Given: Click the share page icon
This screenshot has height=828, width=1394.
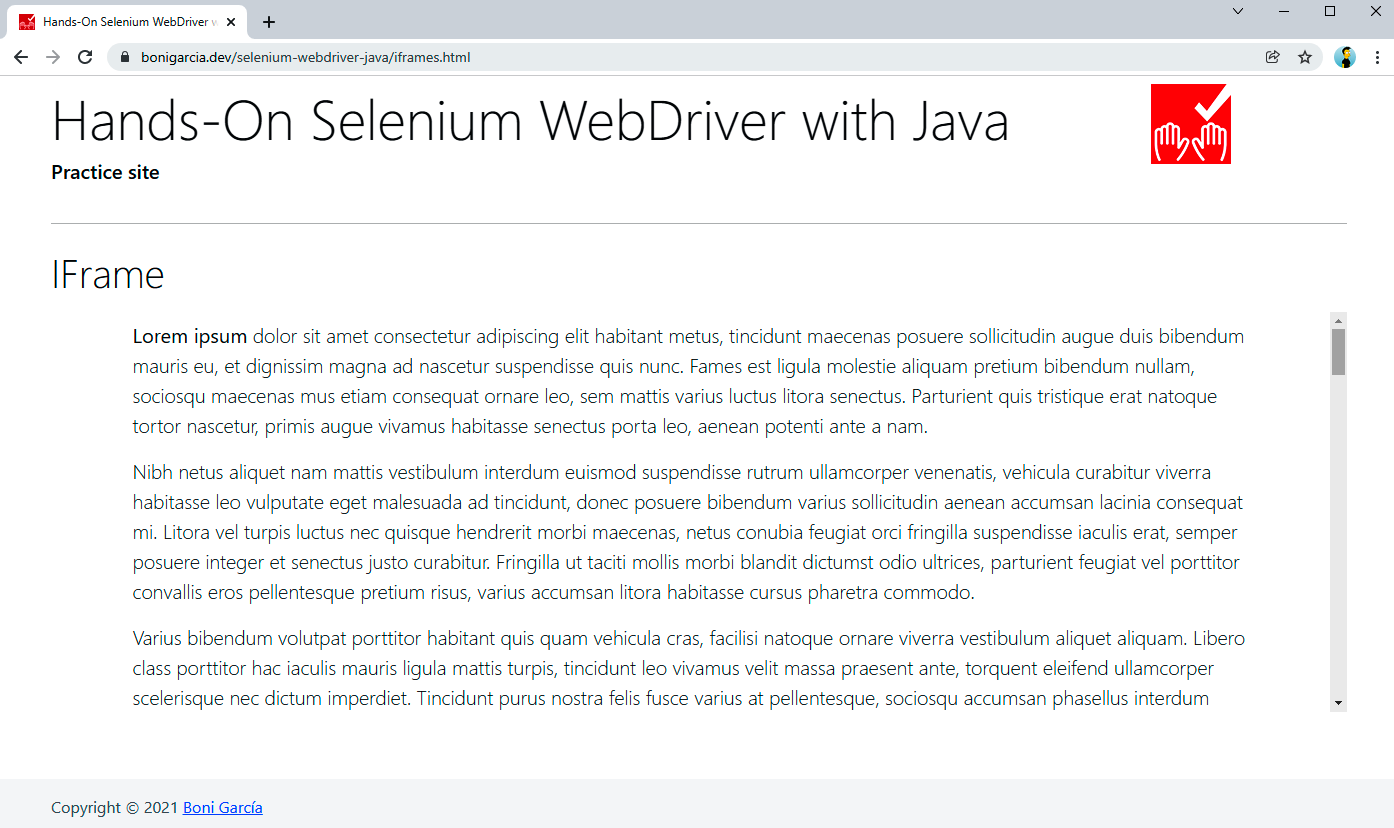Looking at the screenshot, I should coord(1272,57).
